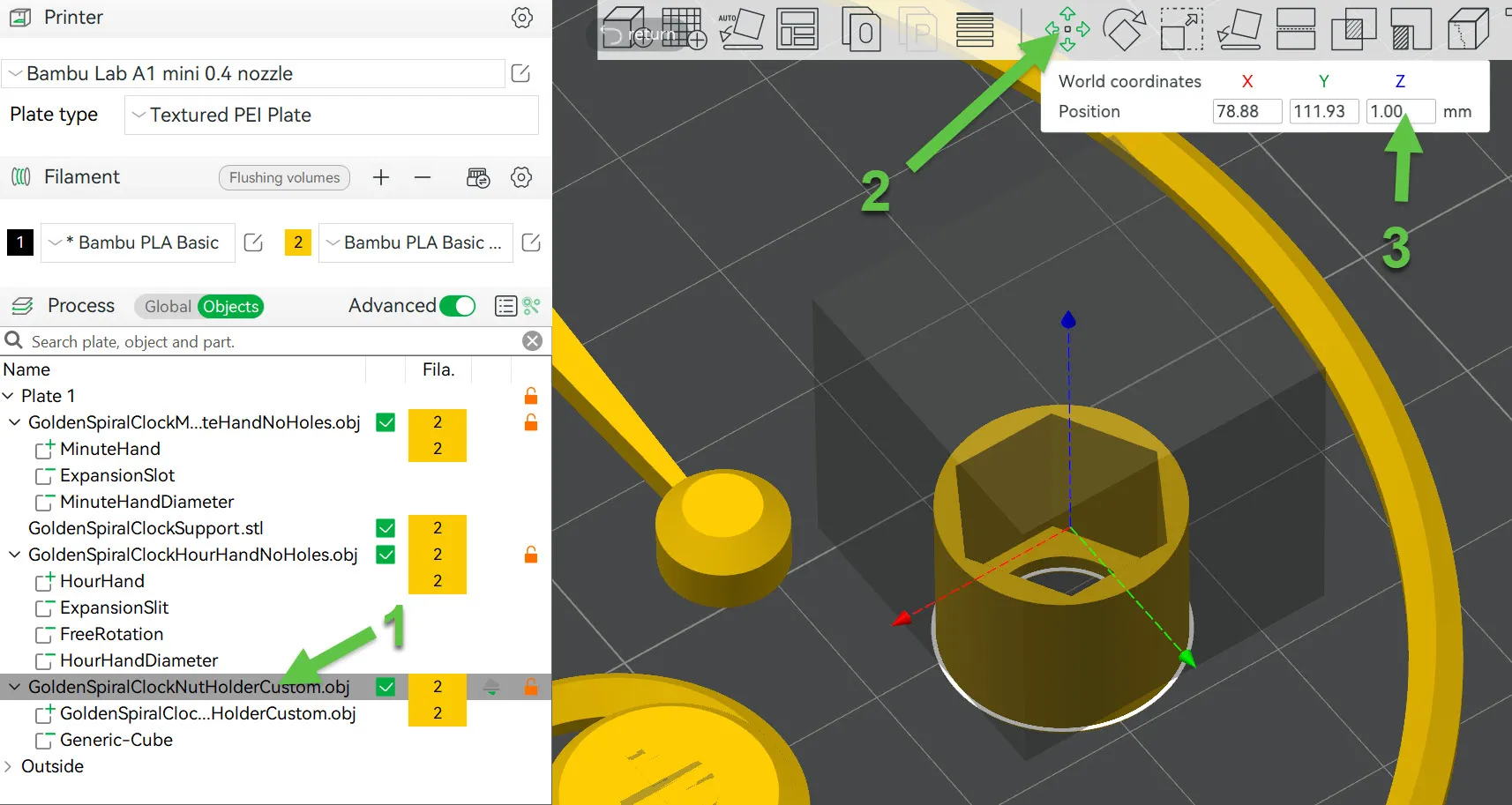The image size is (1512, 805).
Task: Click the AMS filament sync icon
Action: coord(478,177)
